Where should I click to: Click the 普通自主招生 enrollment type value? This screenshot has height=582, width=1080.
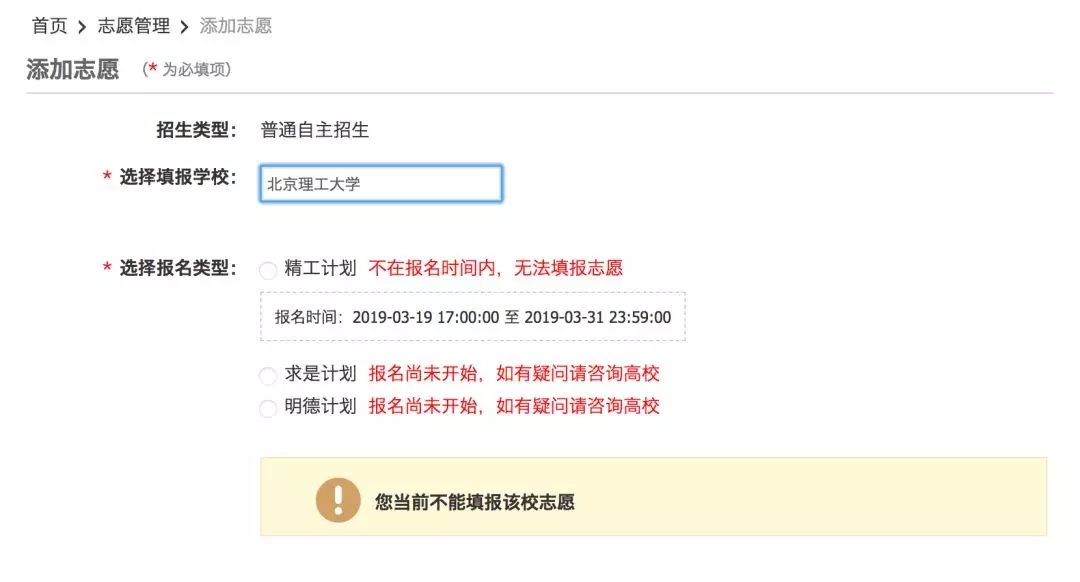click(315, 130)
